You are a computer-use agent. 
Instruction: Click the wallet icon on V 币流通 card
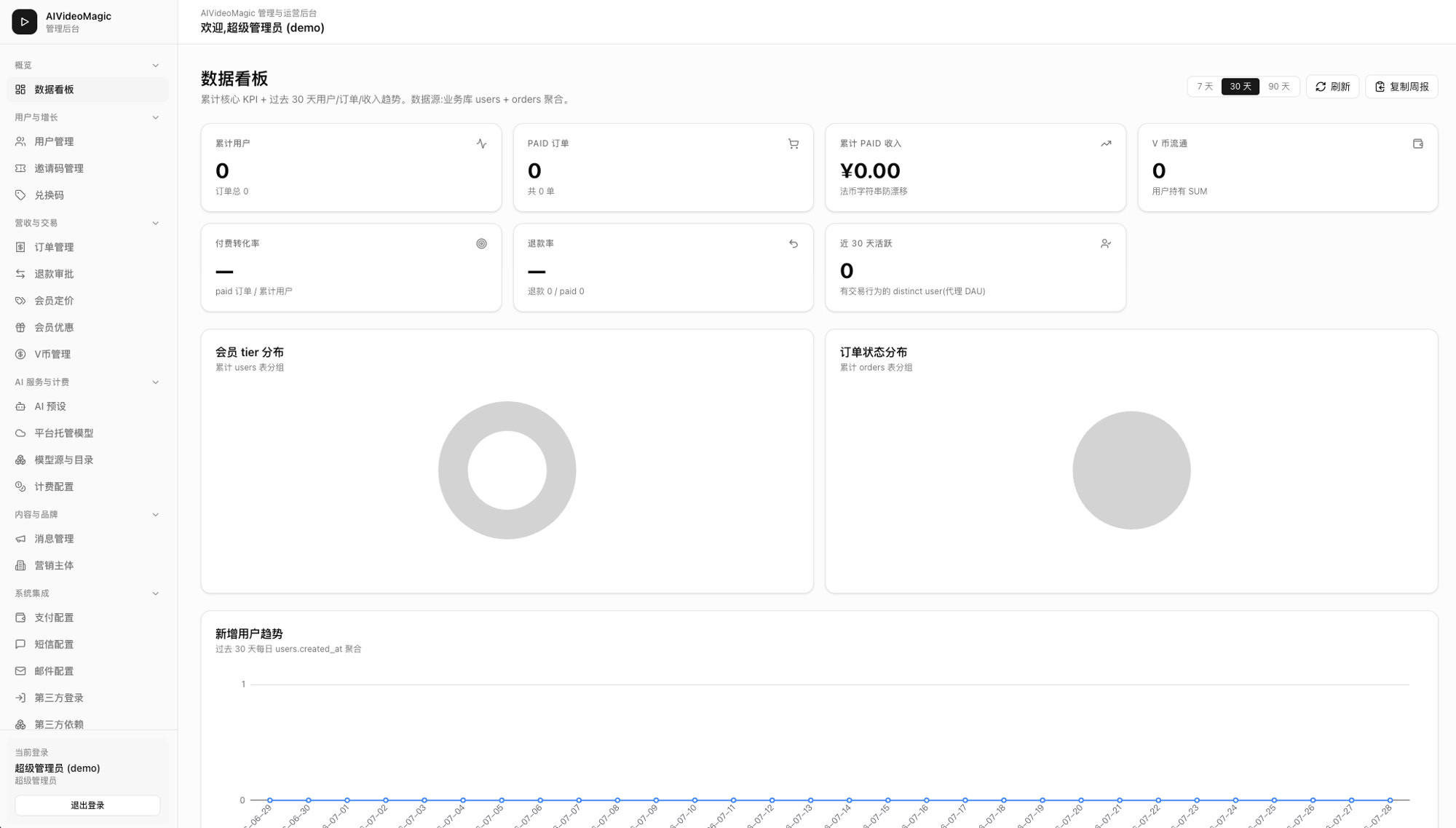pyautogui.click(x=1417, y=143)
